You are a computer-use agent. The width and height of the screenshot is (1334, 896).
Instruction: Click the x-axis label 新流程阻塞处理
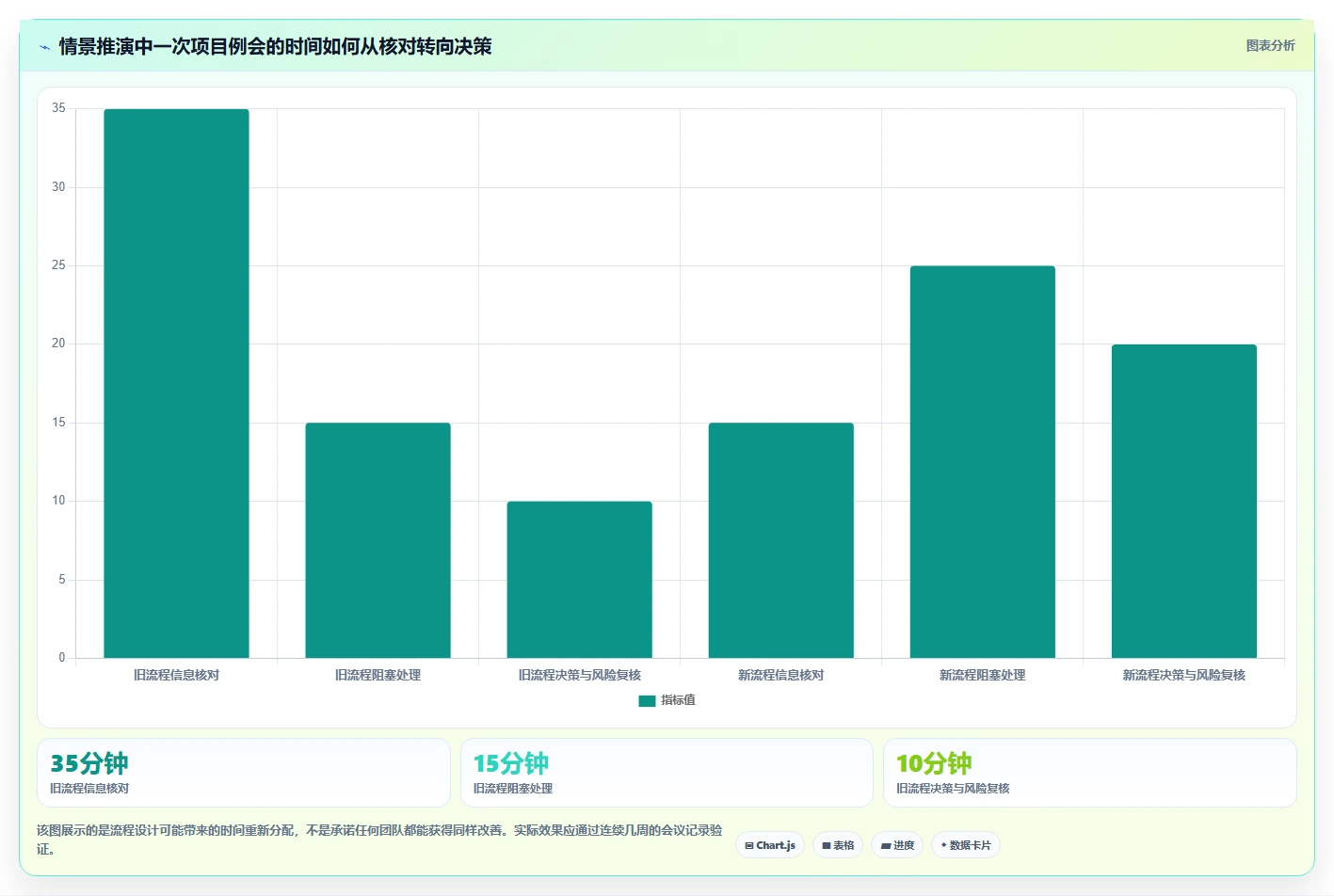pyautogui.click(x=982, y=675)
